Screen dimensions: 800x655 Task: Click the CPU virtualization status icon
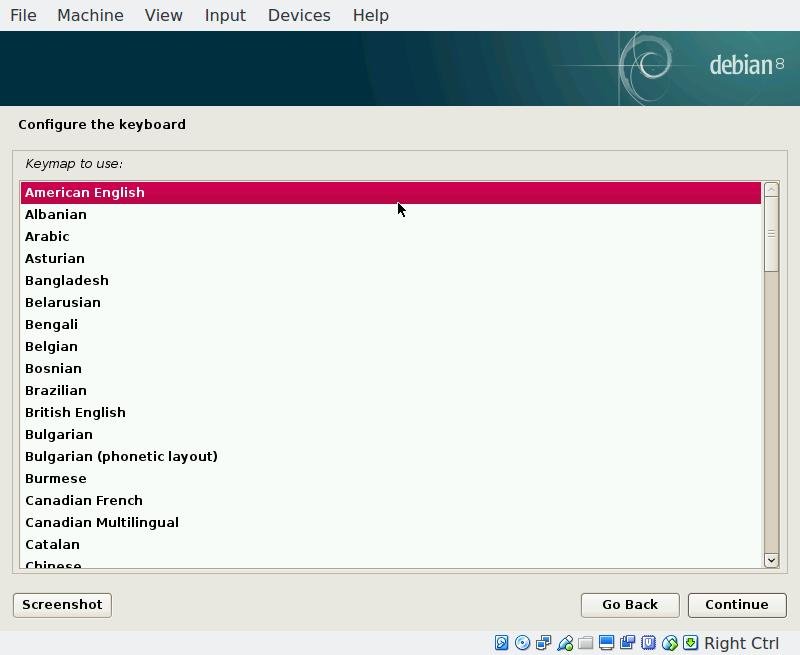648,643
